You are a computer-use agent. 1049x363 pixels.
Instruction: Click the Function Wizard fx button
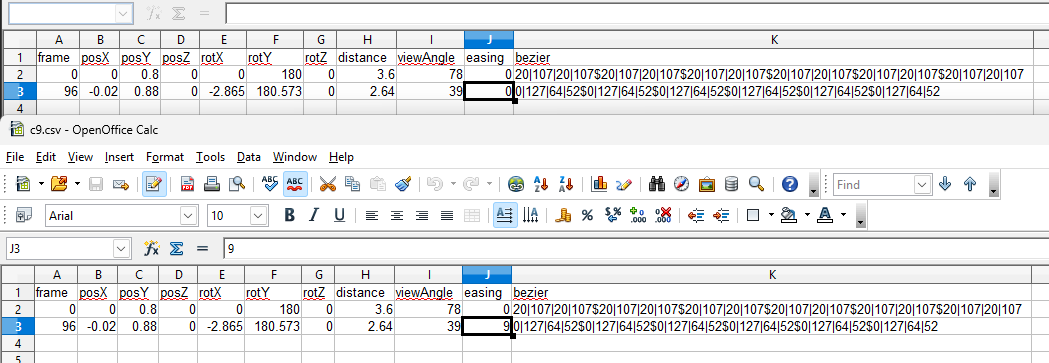click(x=153, y=249)
